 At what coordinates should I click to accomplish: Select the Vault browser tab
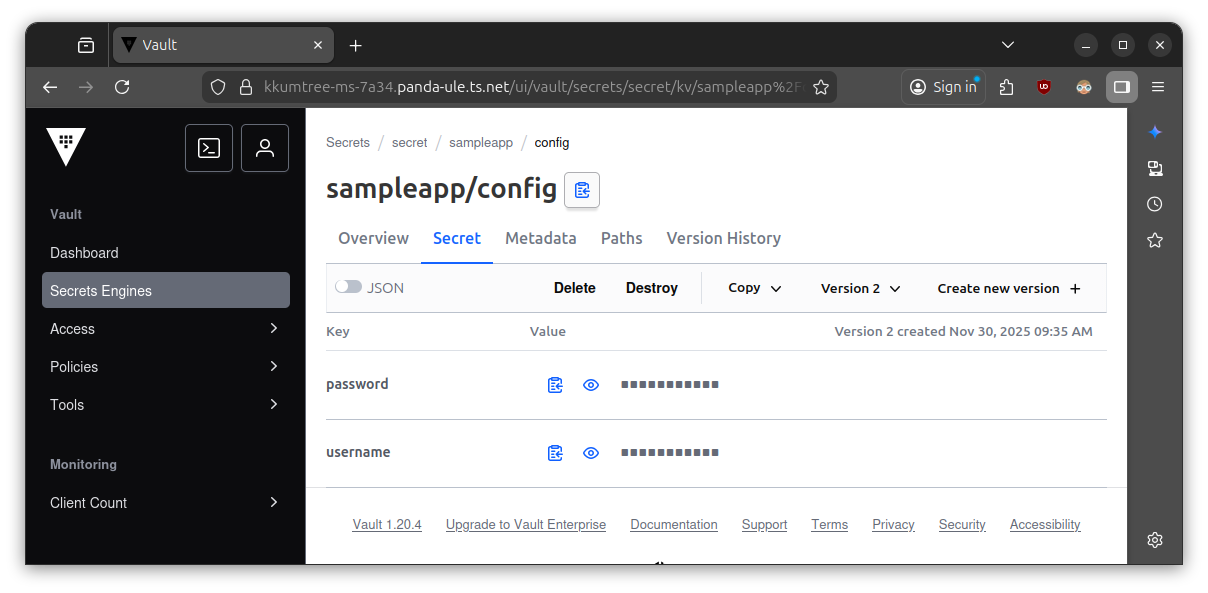pyautogui.click(x=223, y=45)
